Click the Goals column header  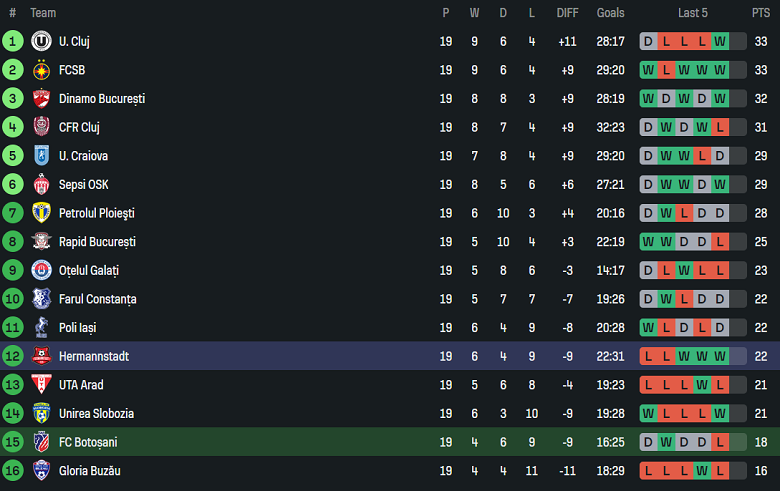pos(610,13)
